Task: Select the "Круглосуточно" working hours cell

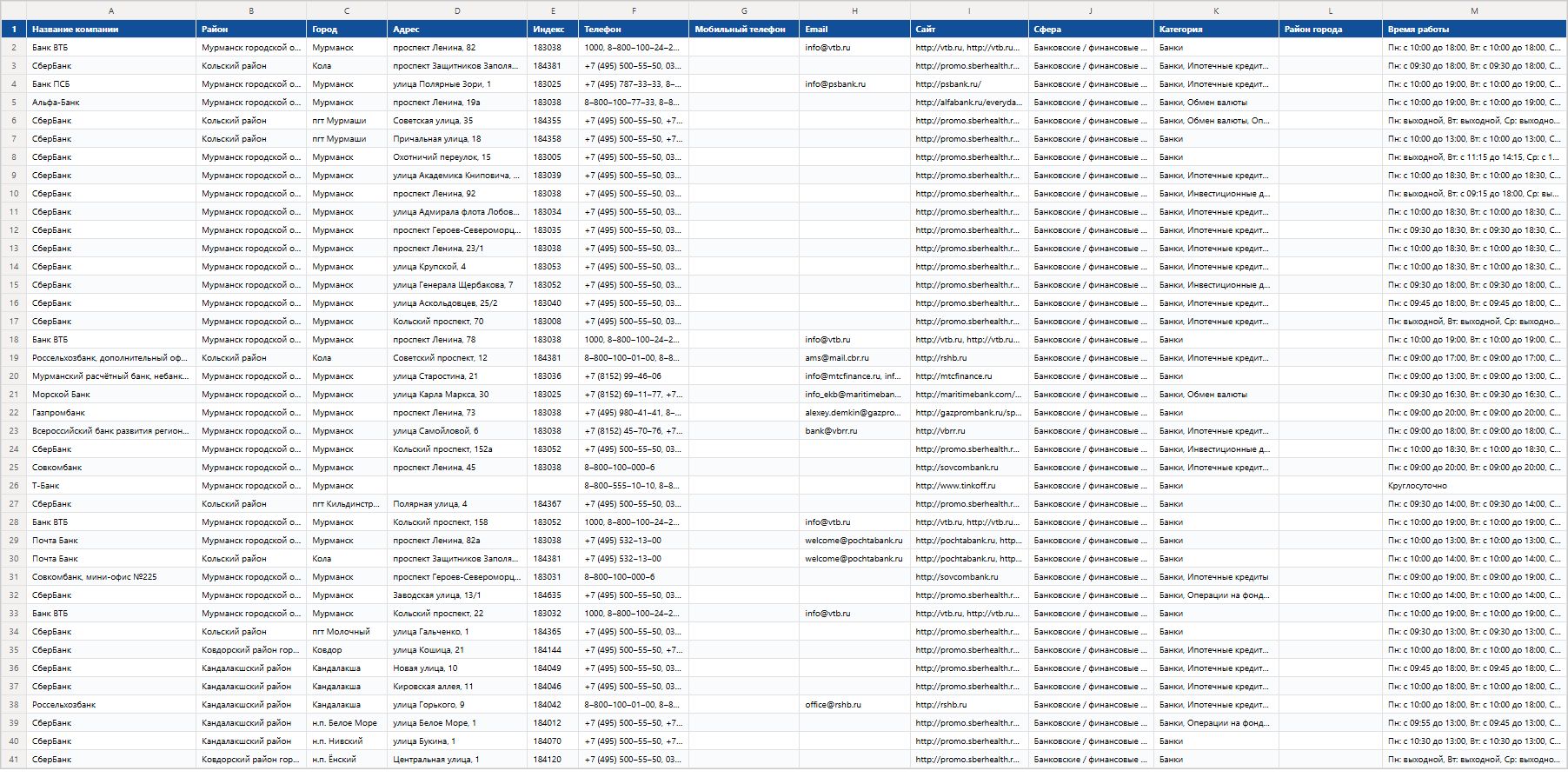Action: 1474,486
